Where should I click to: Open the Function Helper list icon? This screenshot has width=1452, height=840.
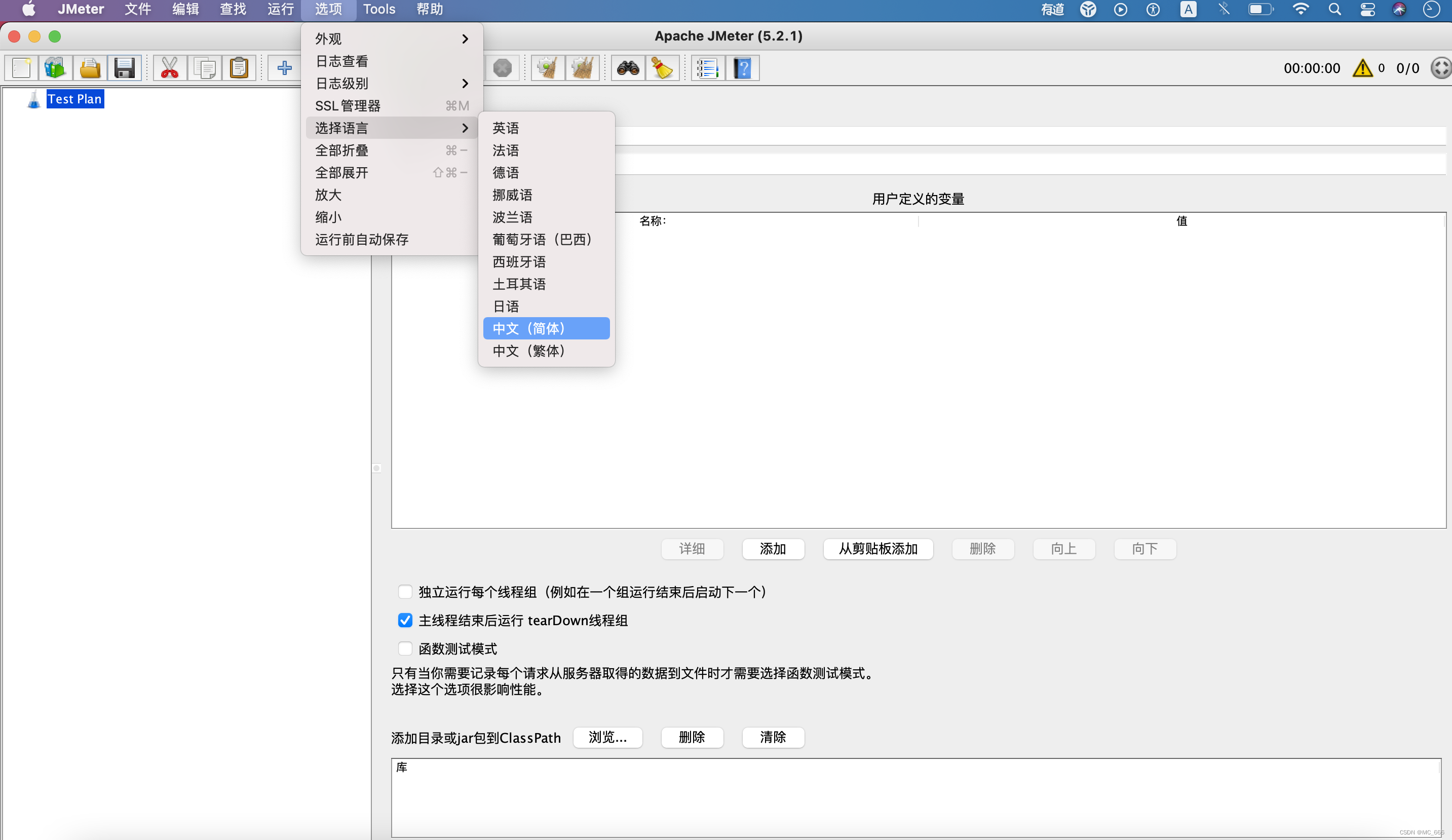[x=708, y=68]
